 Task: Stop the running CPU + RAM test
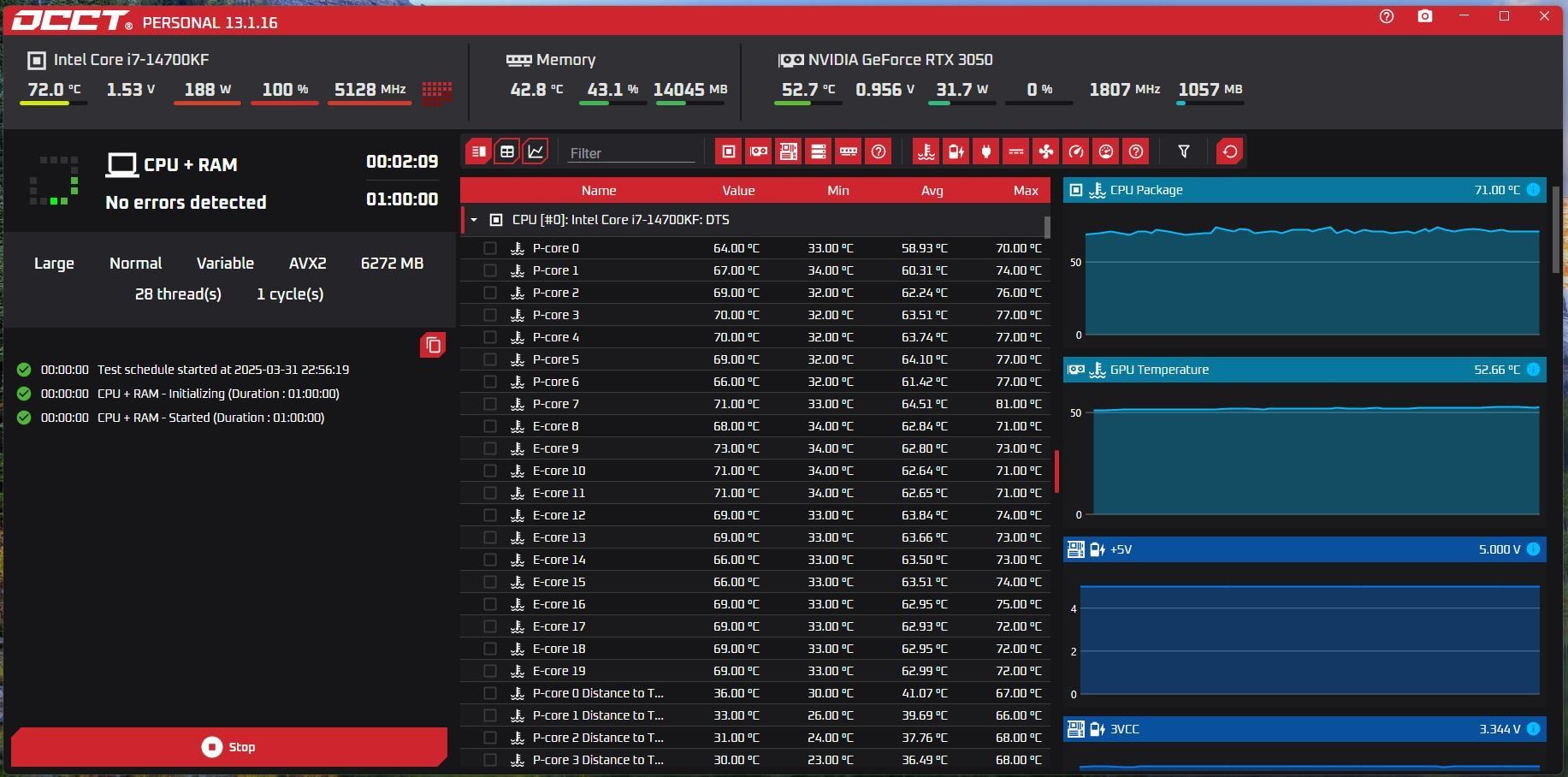click(229, 747)
